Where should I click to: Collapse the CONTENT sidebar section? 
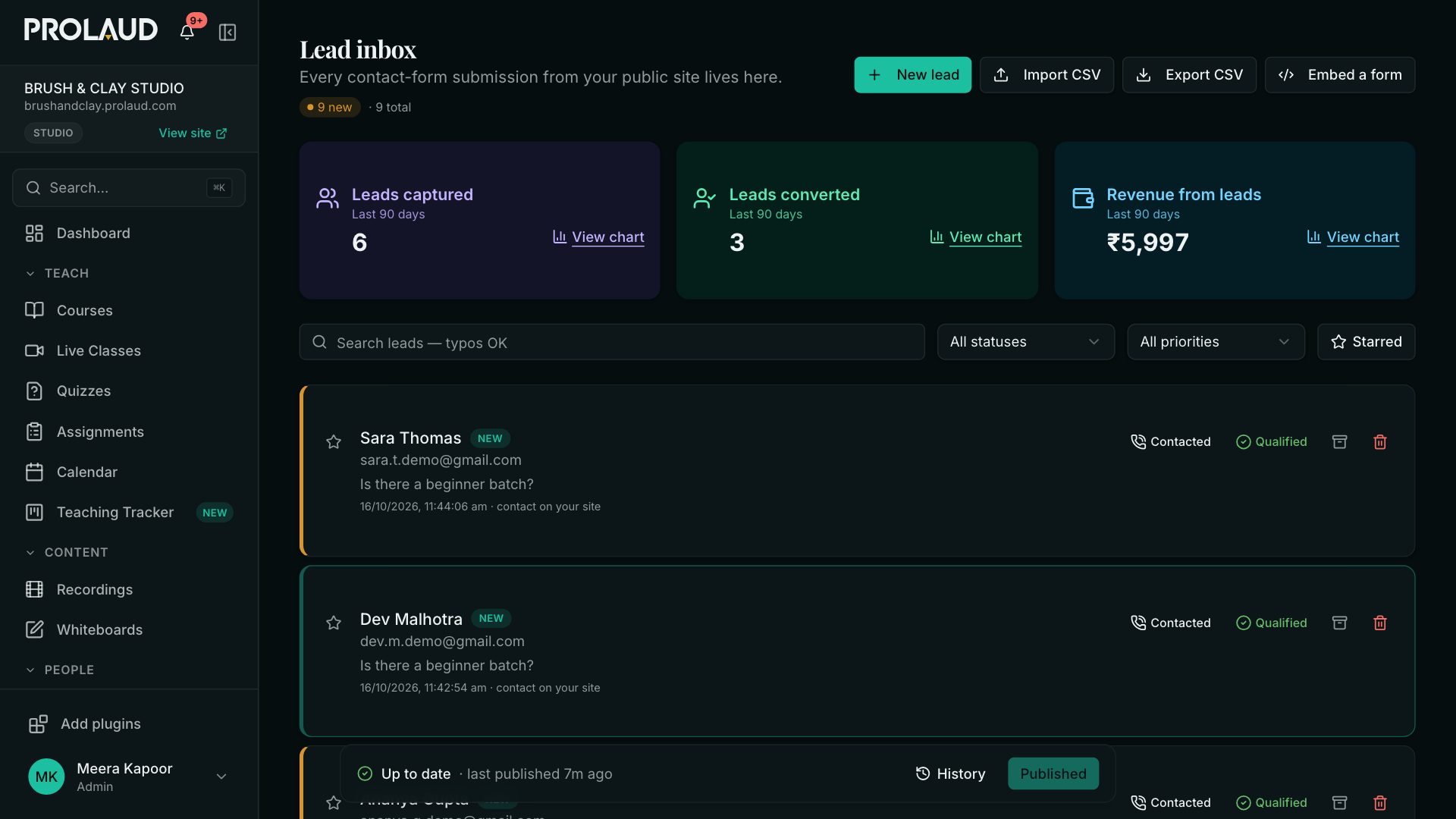tap(67, 552)
